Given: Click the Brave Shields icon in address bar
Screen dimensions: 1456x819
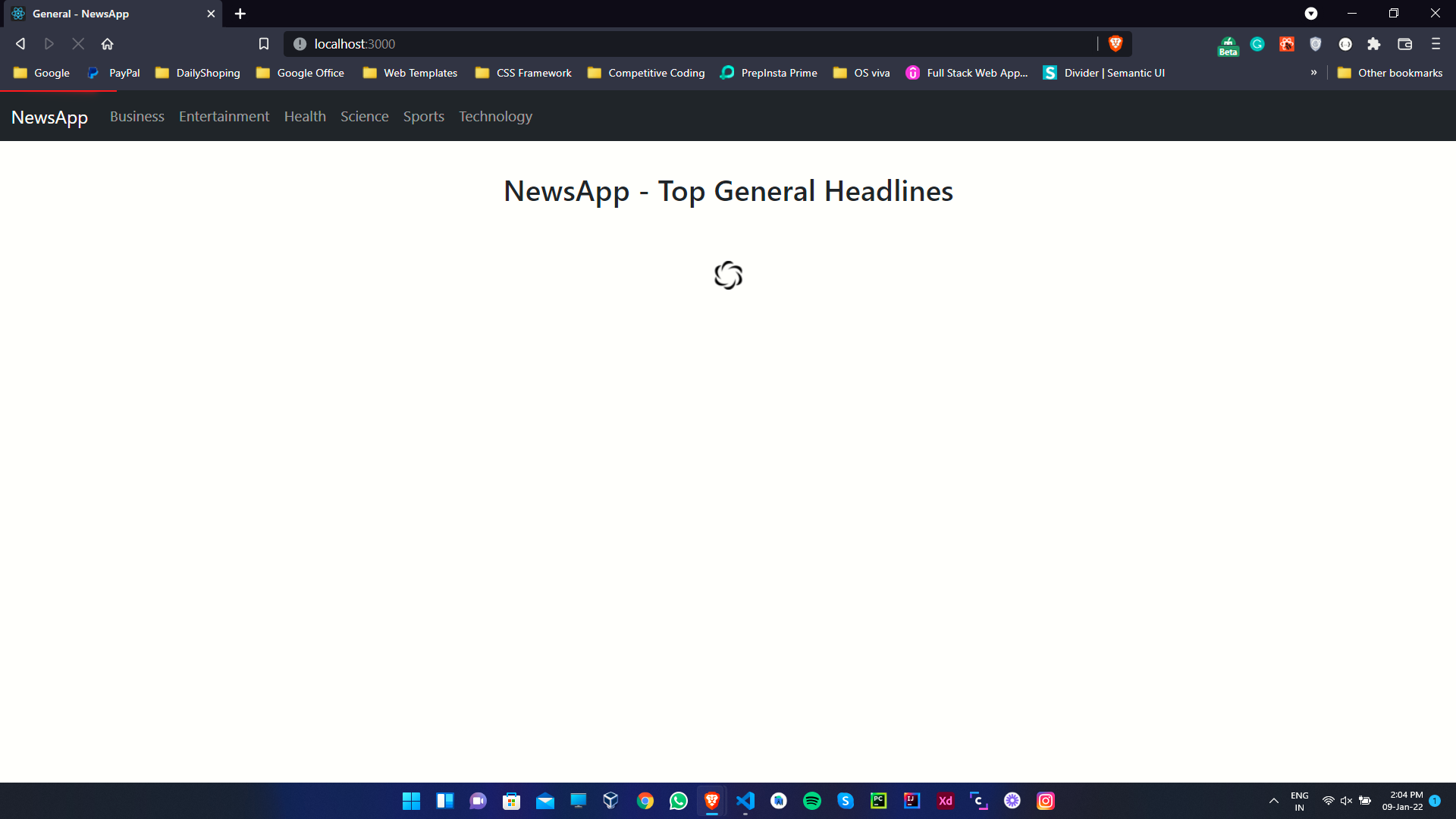Looking at the screenshot, I should point(1115,44).
